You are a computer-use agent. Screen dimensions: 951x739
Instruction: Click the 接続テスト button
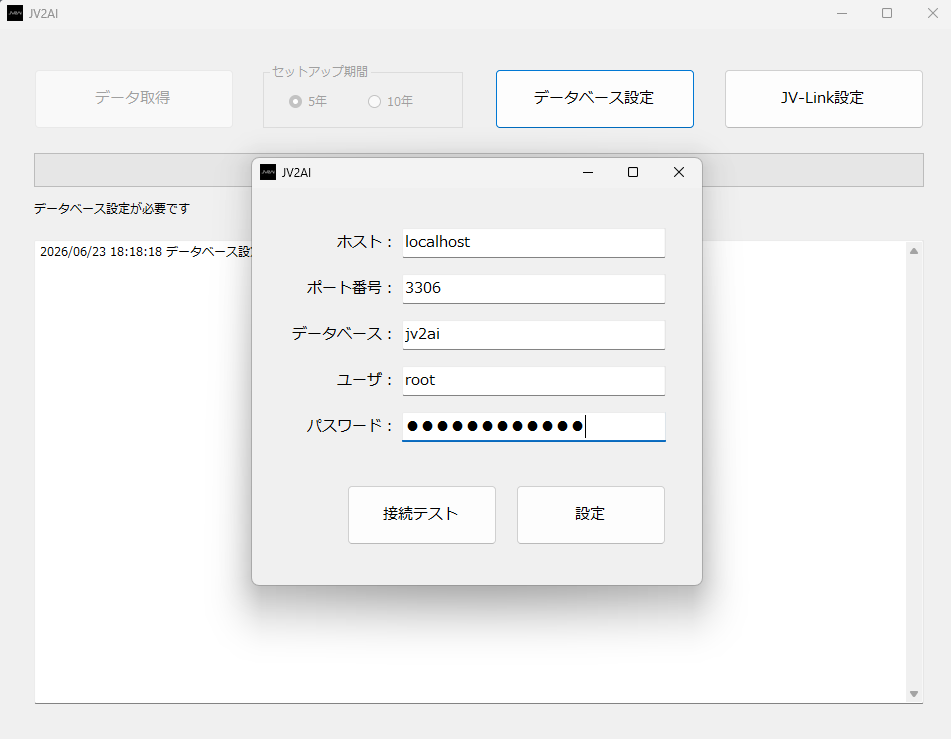coord(422,515)
